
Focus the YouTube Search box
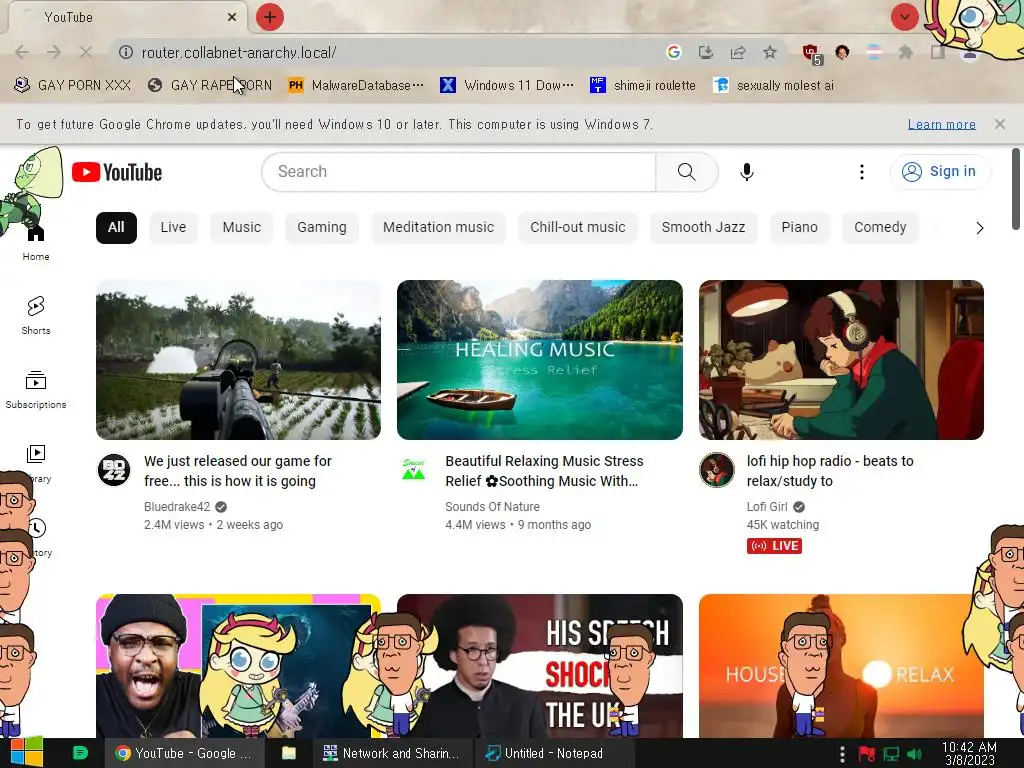pos(458,172)
